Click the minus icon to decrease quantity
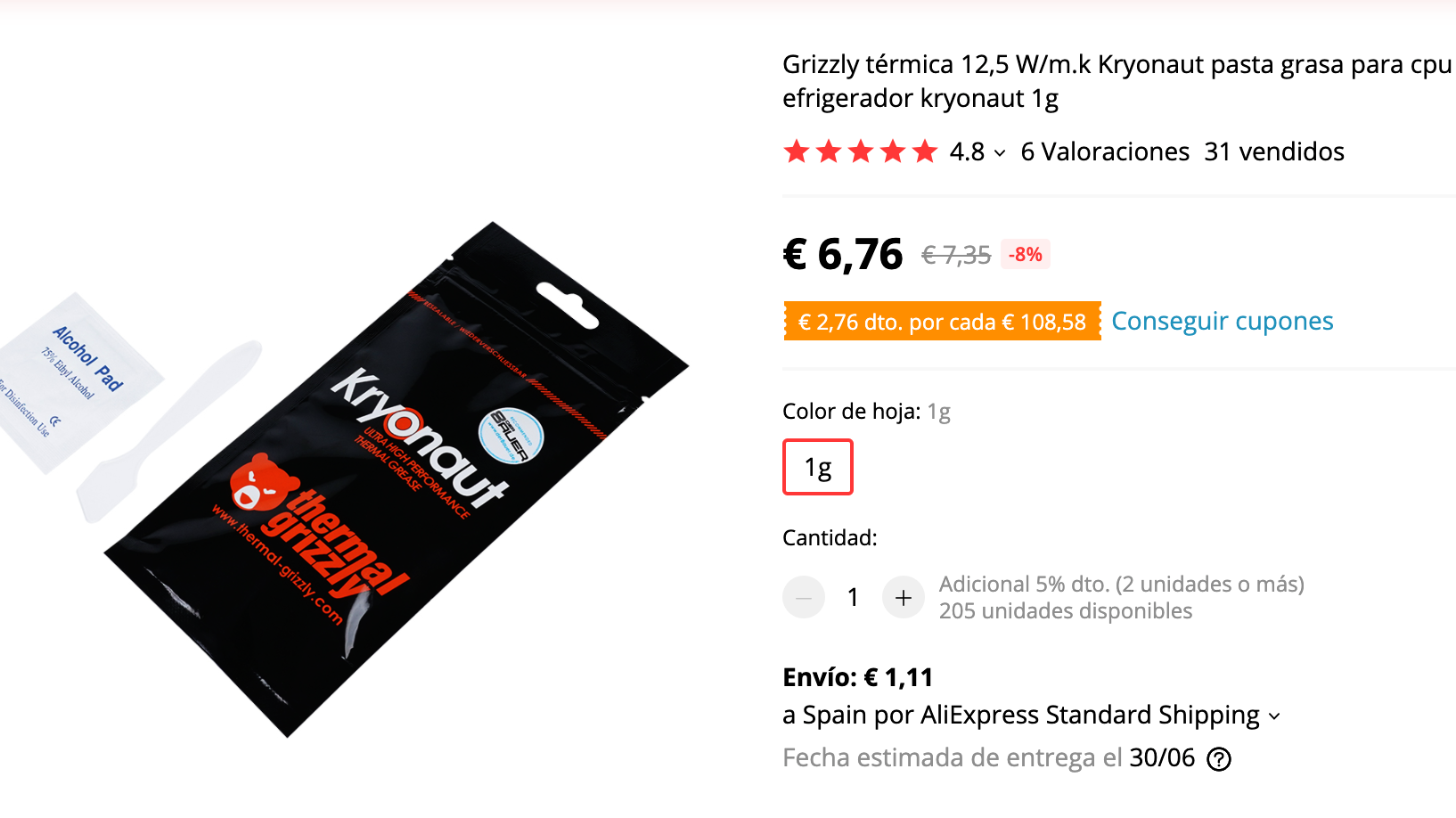 (x=803, y=597)
